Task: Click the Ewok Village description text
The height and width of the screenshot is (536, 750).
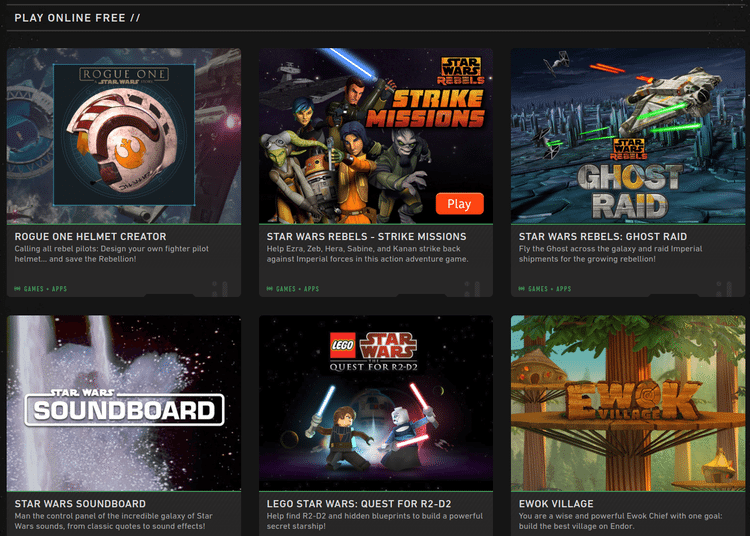Action: pyautogui.click(x=620, y=521)
